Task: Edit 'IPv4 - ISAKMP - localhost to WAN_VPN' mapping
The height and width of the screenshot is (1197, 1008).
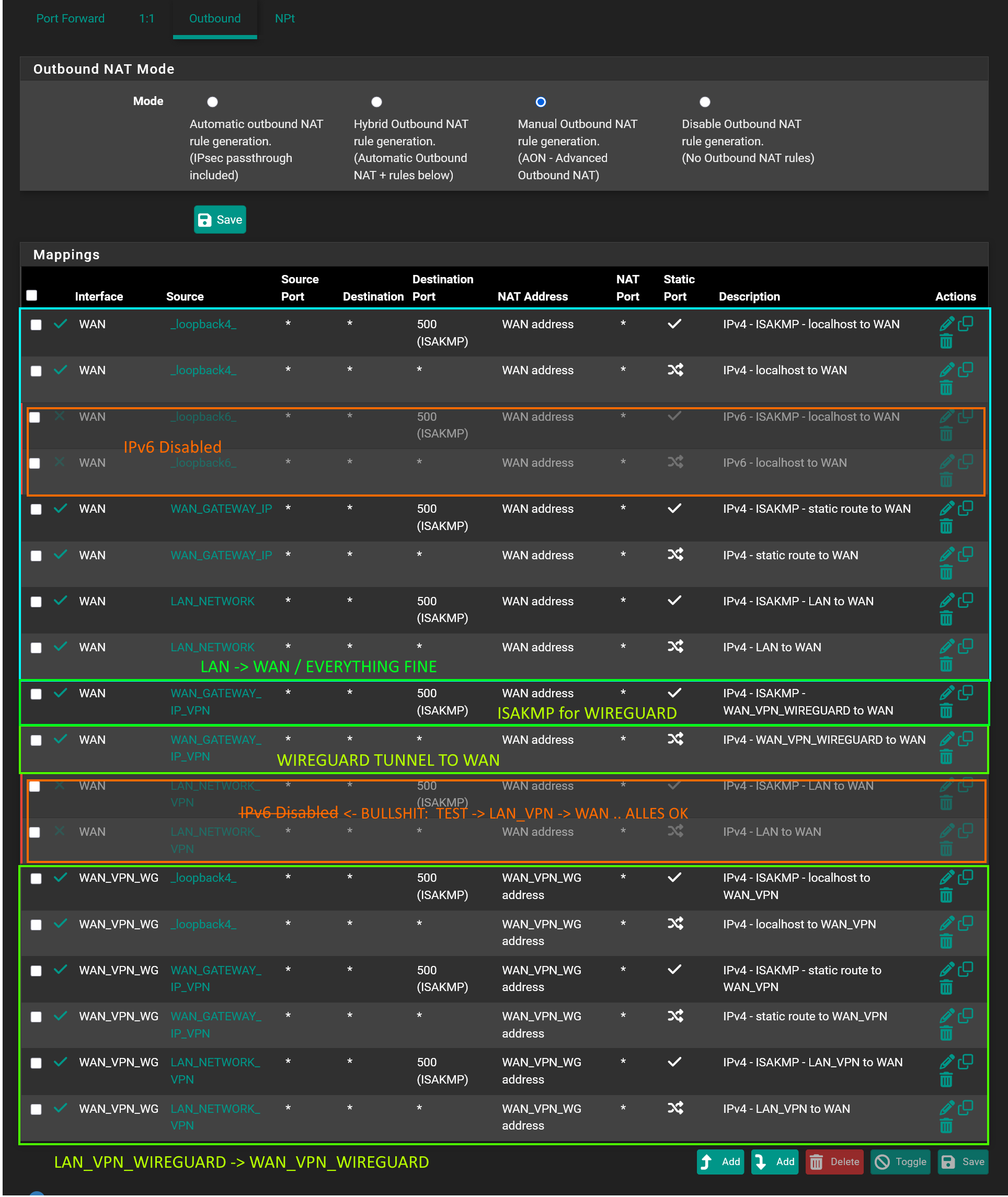Action: pyautogui.click(x=946, y=878)
